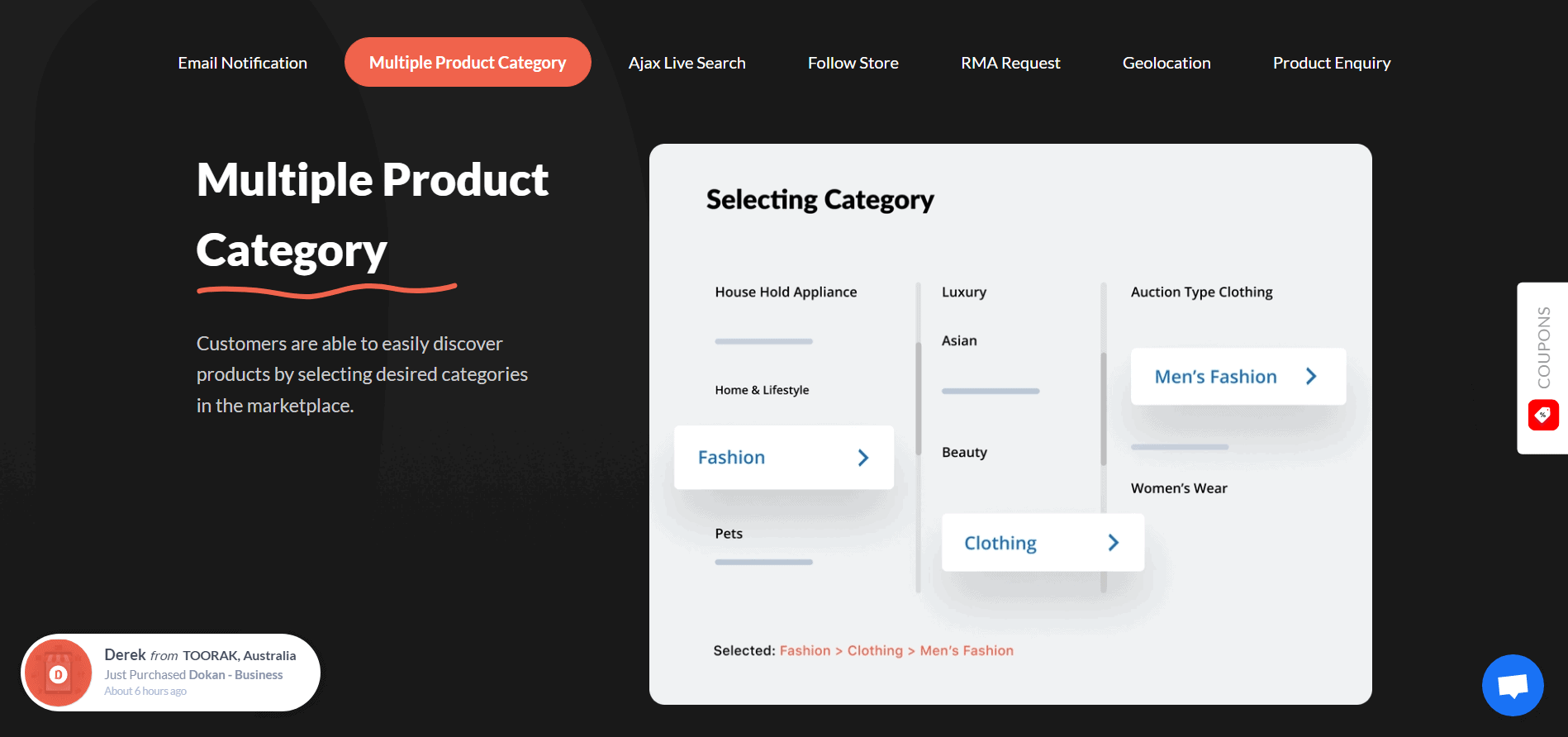Click the Clothing category chevron arrow
Image resolution: width=1568 pixels, height=737 pixels.
1114,543
